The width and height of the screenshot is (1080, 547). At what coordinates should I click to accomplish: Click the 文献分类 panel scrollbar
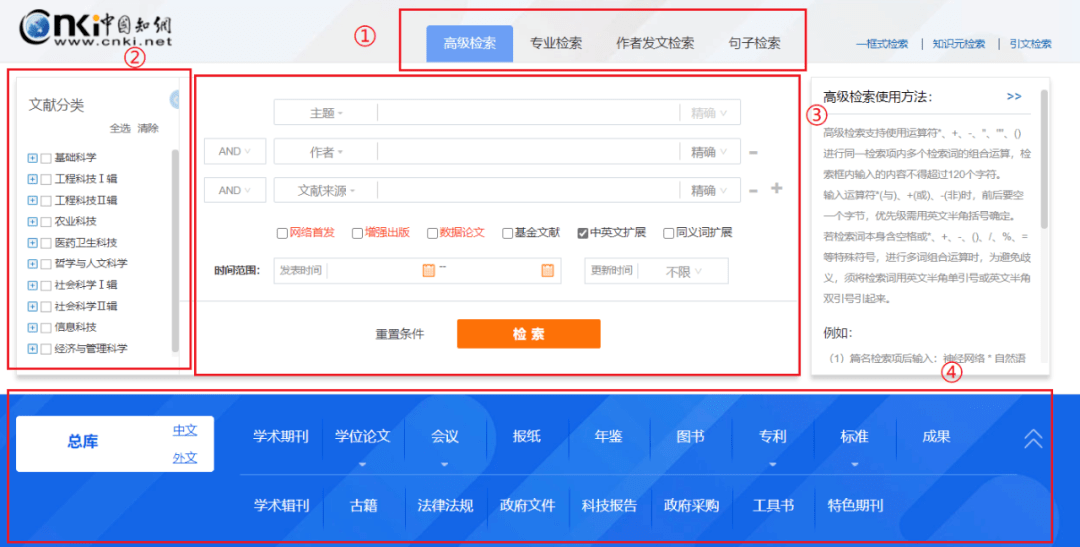coord(175,250)
